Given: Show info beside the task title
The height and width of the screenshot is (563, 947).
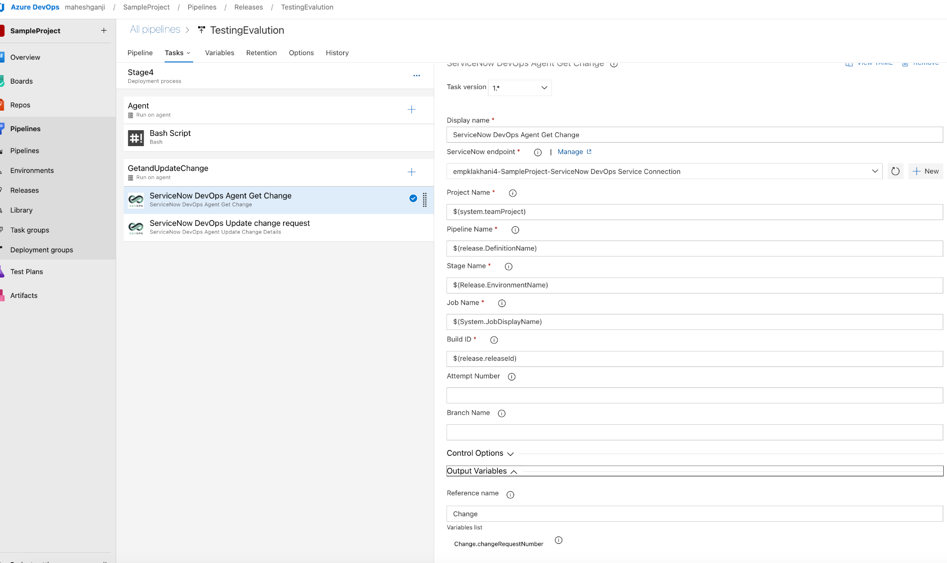Looking at the screenshot, I should (614, 64).
